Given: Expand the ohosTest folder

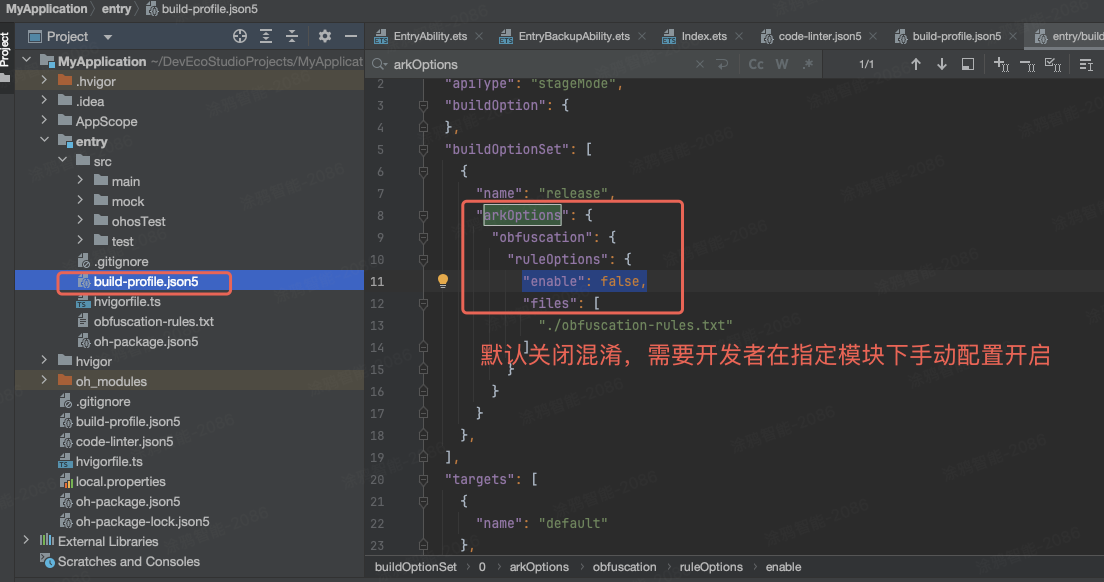Looking at the screenshot, I should click(x=80, y=221).
